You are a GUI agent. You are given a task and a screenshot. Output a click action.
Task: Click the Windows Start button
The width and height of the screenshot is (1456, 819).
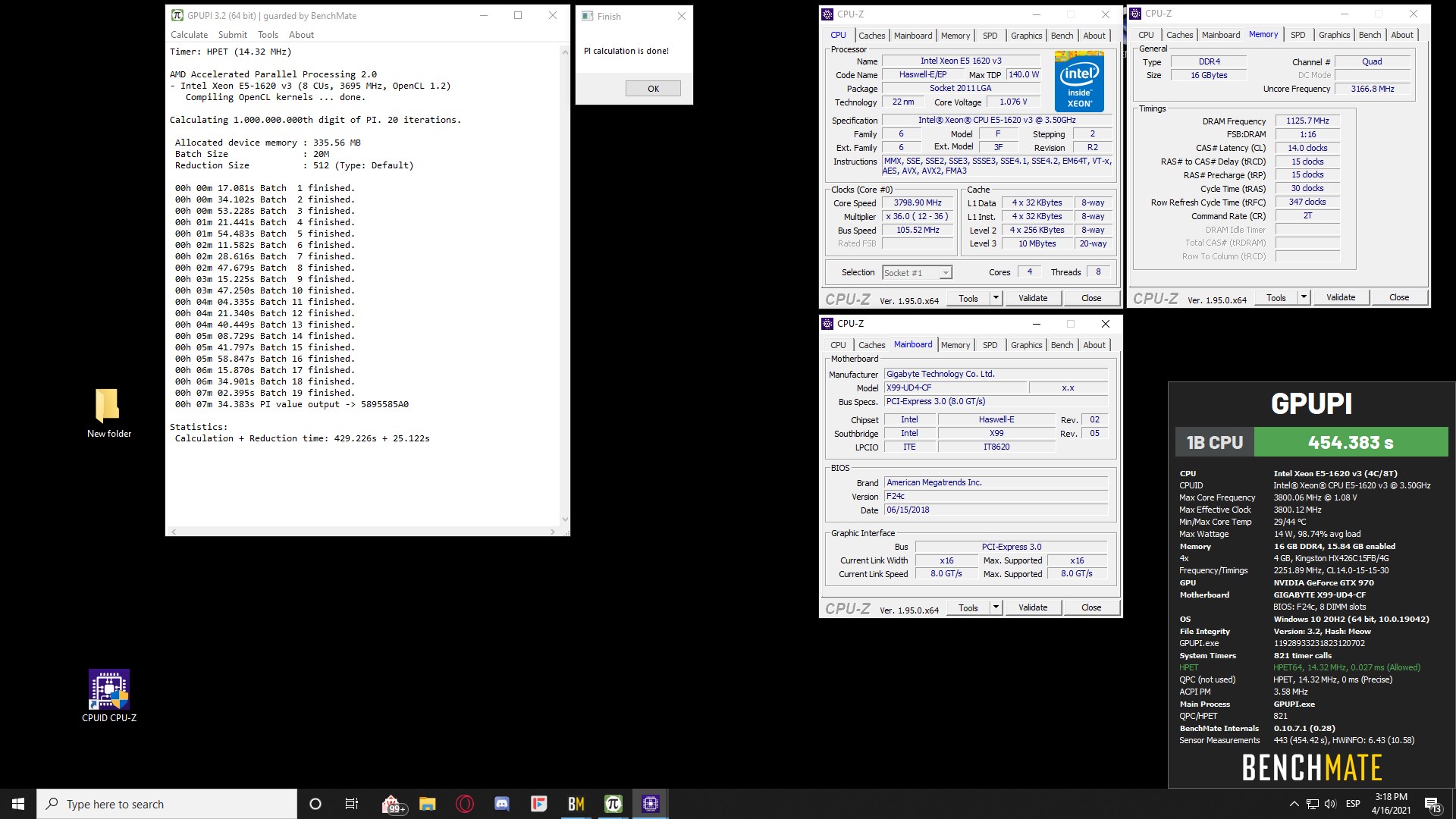pyautogui.click(x=18, y=804)
